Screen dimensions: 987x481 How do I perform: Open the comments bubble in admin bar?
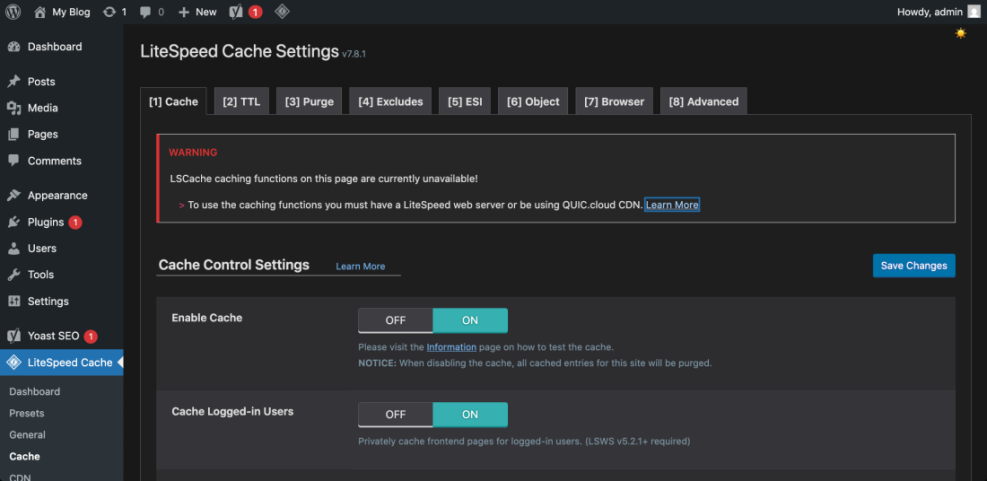(145, 12)
